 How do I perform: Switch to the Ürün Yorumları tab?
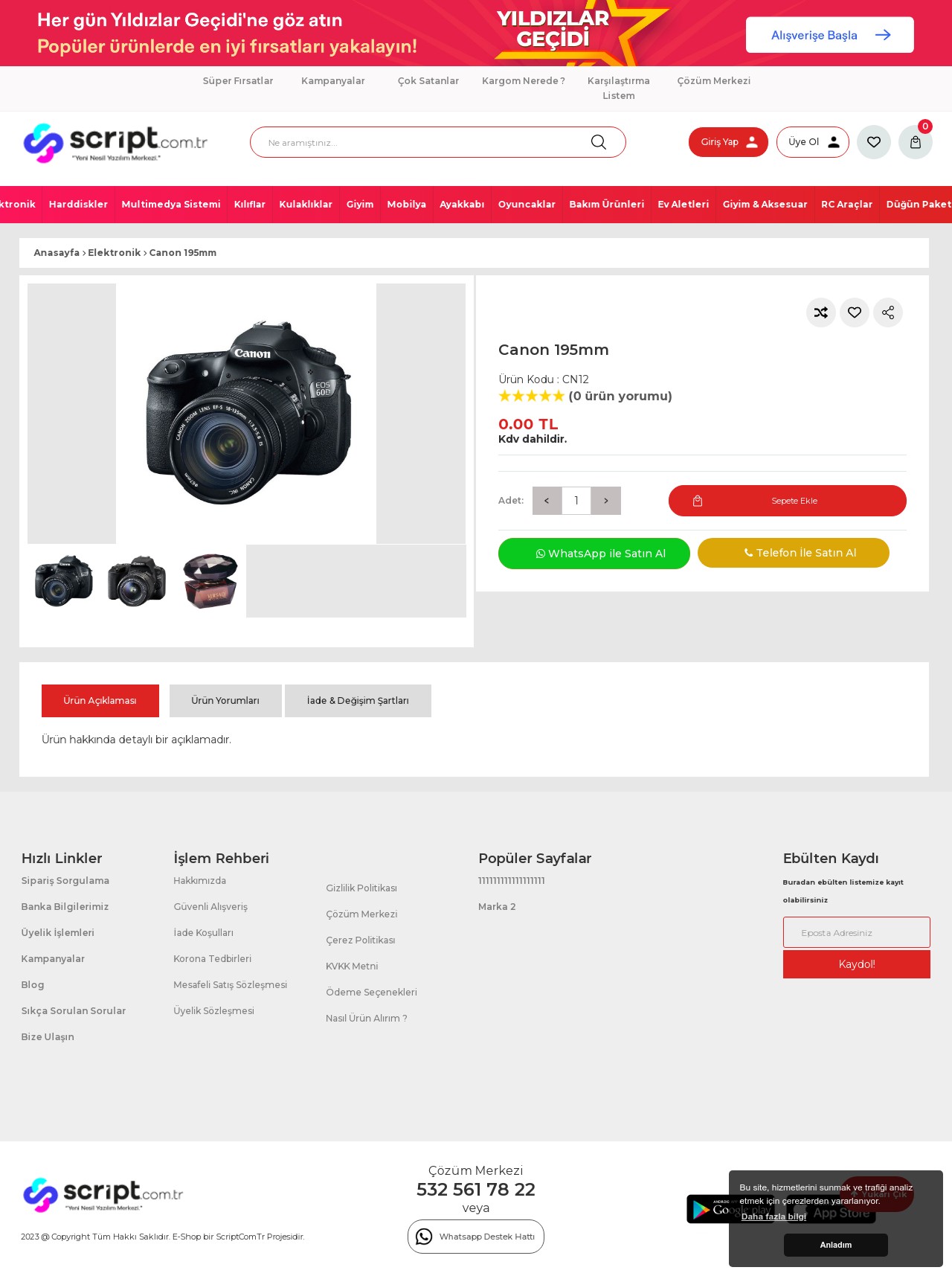pos(225,701)
